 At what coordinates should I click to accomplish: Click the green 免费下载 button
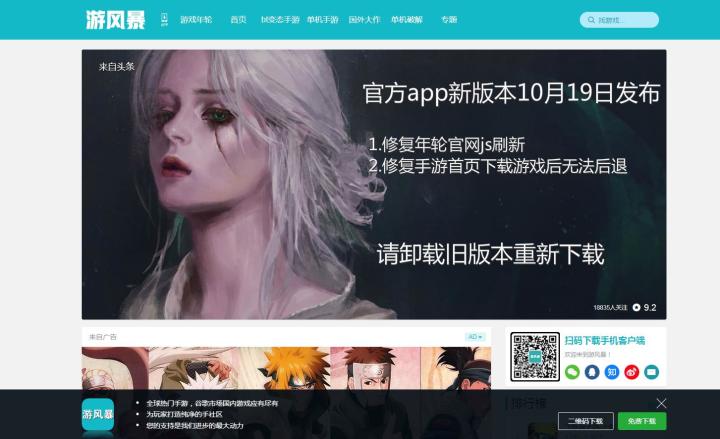tap(642, 421)
